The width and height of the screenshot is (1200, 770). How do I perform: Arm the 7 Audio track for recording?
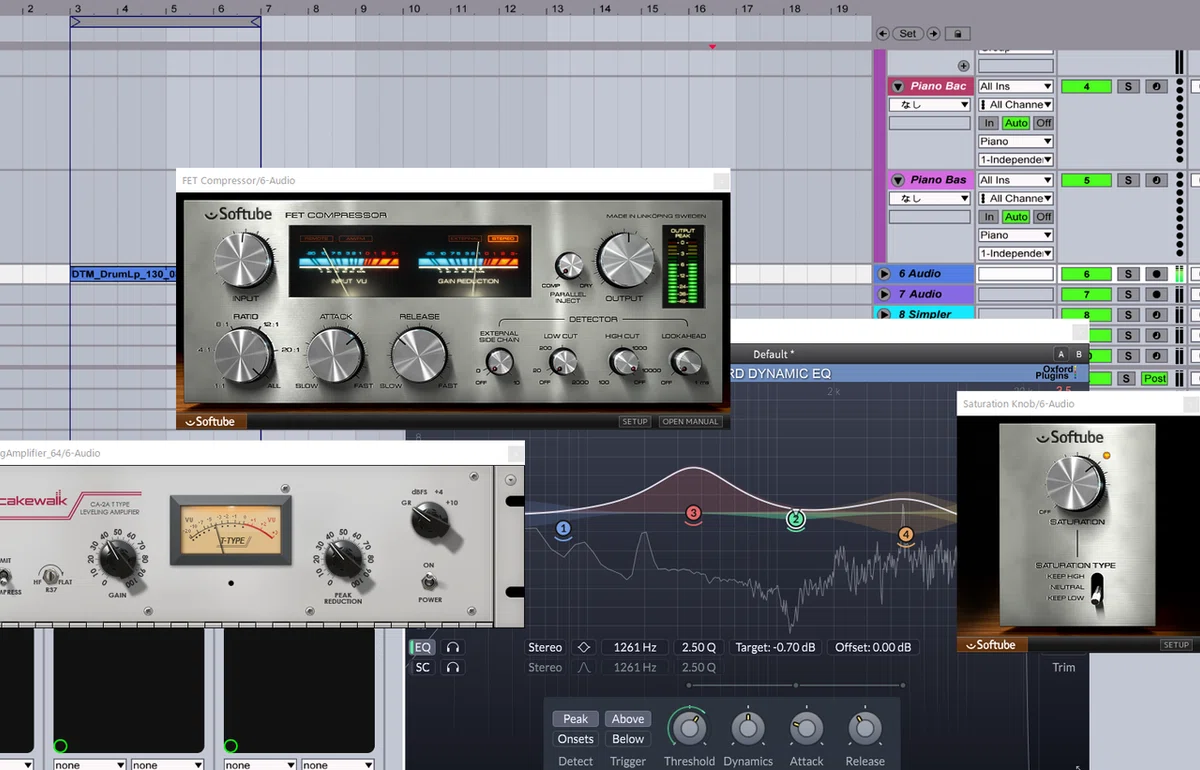click(x=1157, y=294)
